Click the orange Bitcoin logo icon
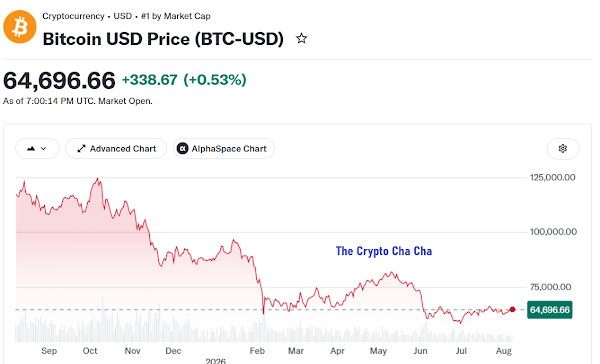This screenshot has width=600, height=364. [20, 27]
